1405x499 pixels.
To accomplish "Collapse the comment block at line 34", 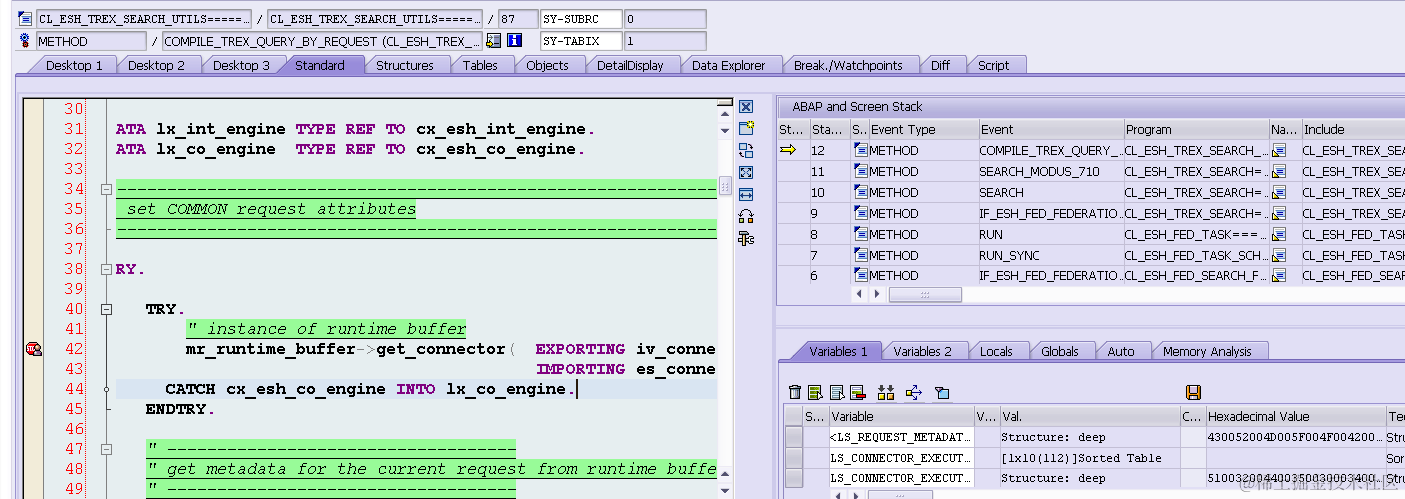I will [x=106, y=189].
